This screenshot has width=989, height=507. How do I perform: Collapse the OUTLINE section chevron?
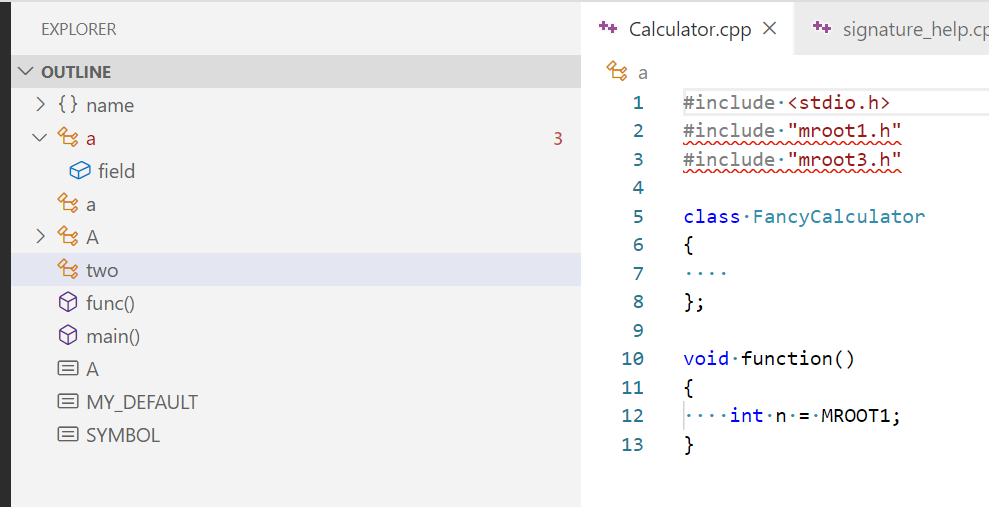25,71
